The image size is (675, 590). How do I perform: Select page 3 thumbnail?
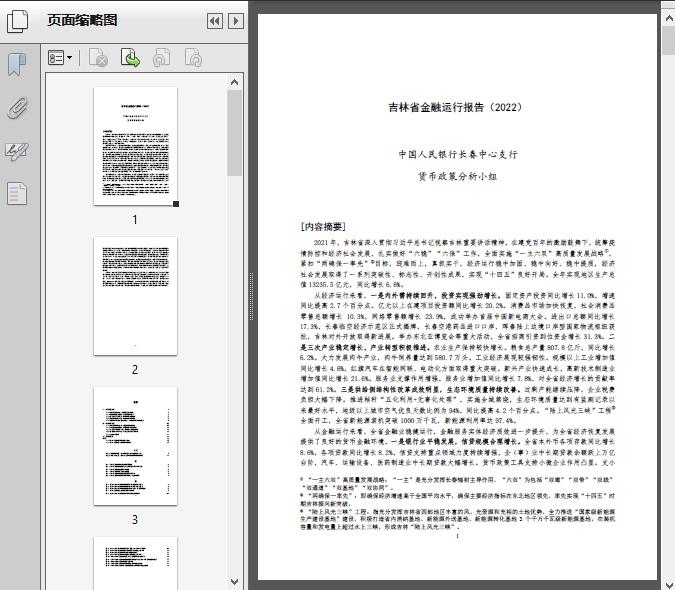(135, 446)
